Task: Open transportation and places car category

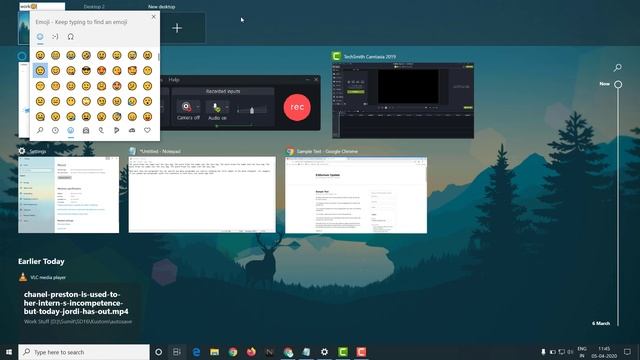Action: pos(132,130)
